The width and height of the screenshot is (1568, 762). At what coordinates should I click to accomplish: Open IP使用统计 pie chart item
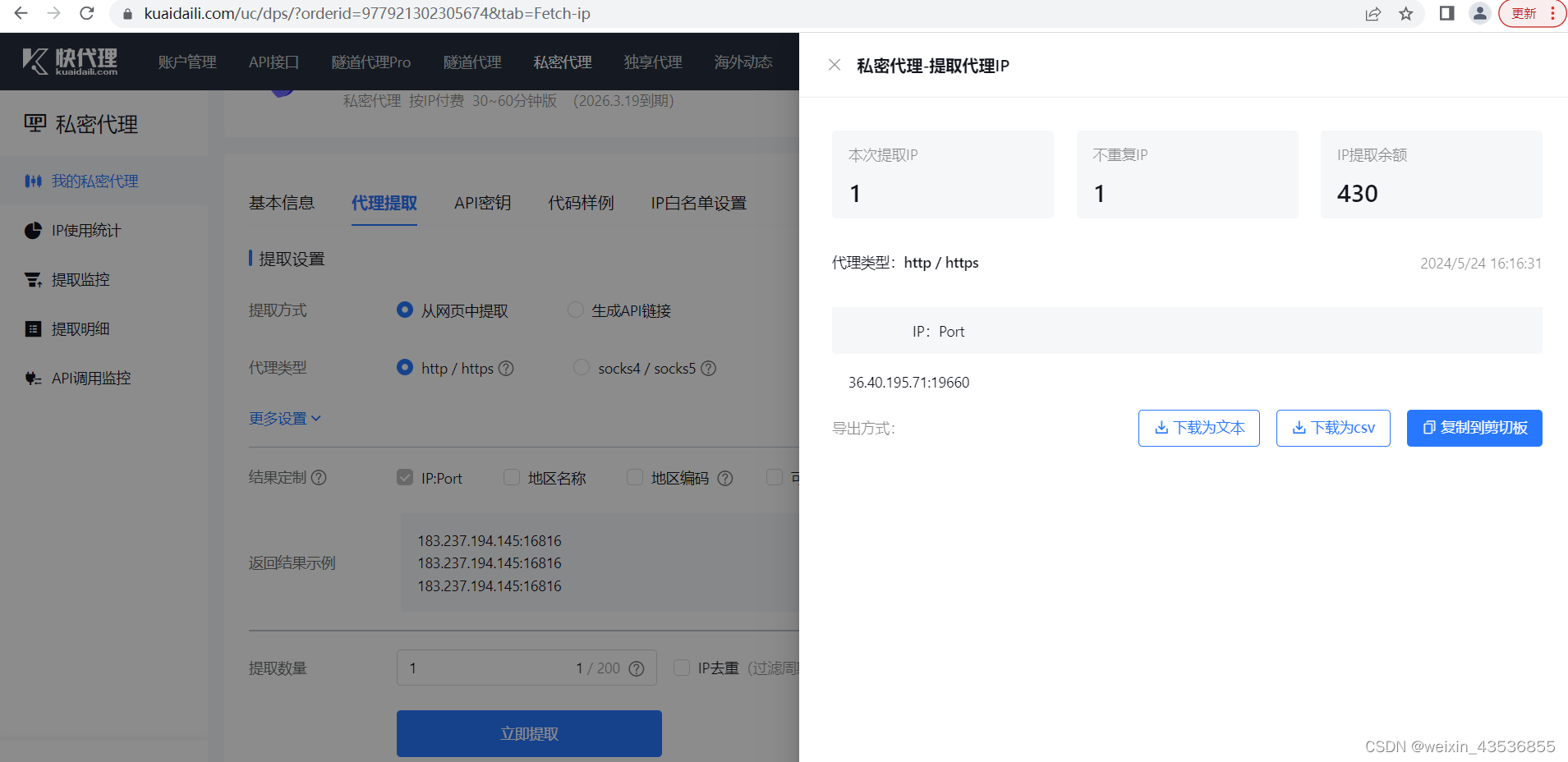(x=104, y=230)
